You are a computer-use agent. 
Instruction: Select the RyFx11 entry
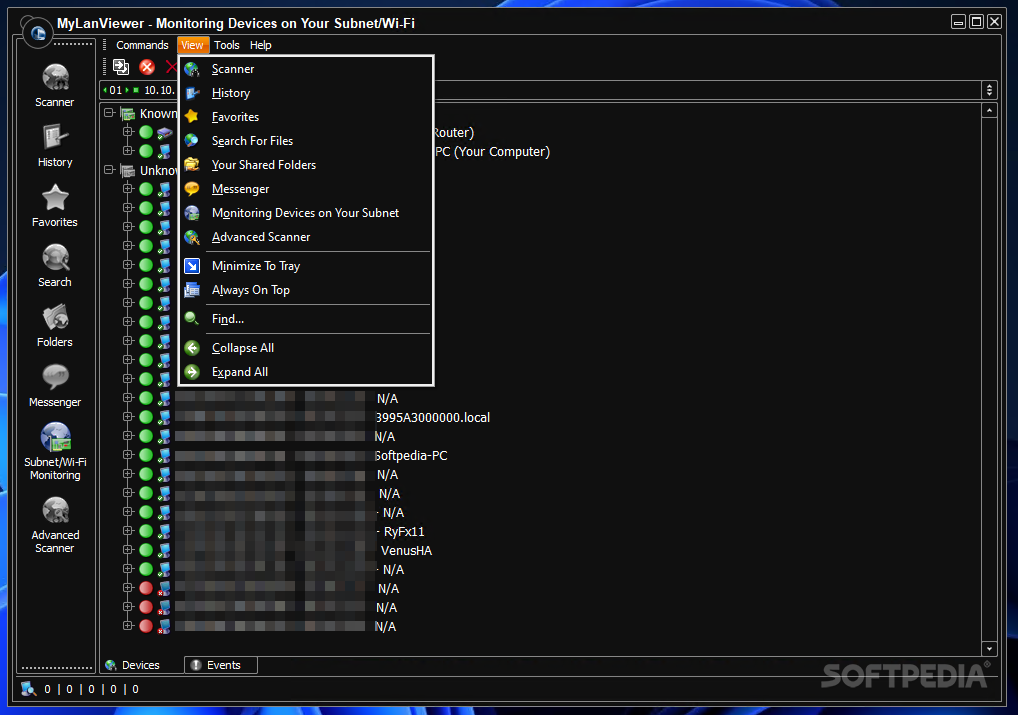coord(404,532)
